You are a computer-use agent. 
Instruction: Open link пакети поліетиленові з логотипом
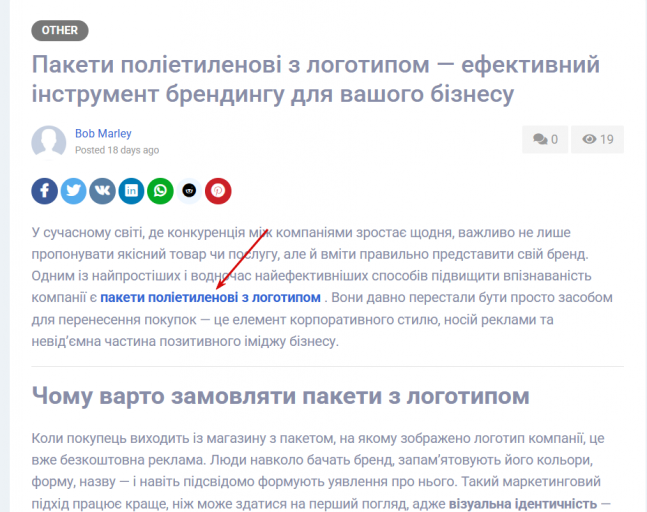point(210,297)
